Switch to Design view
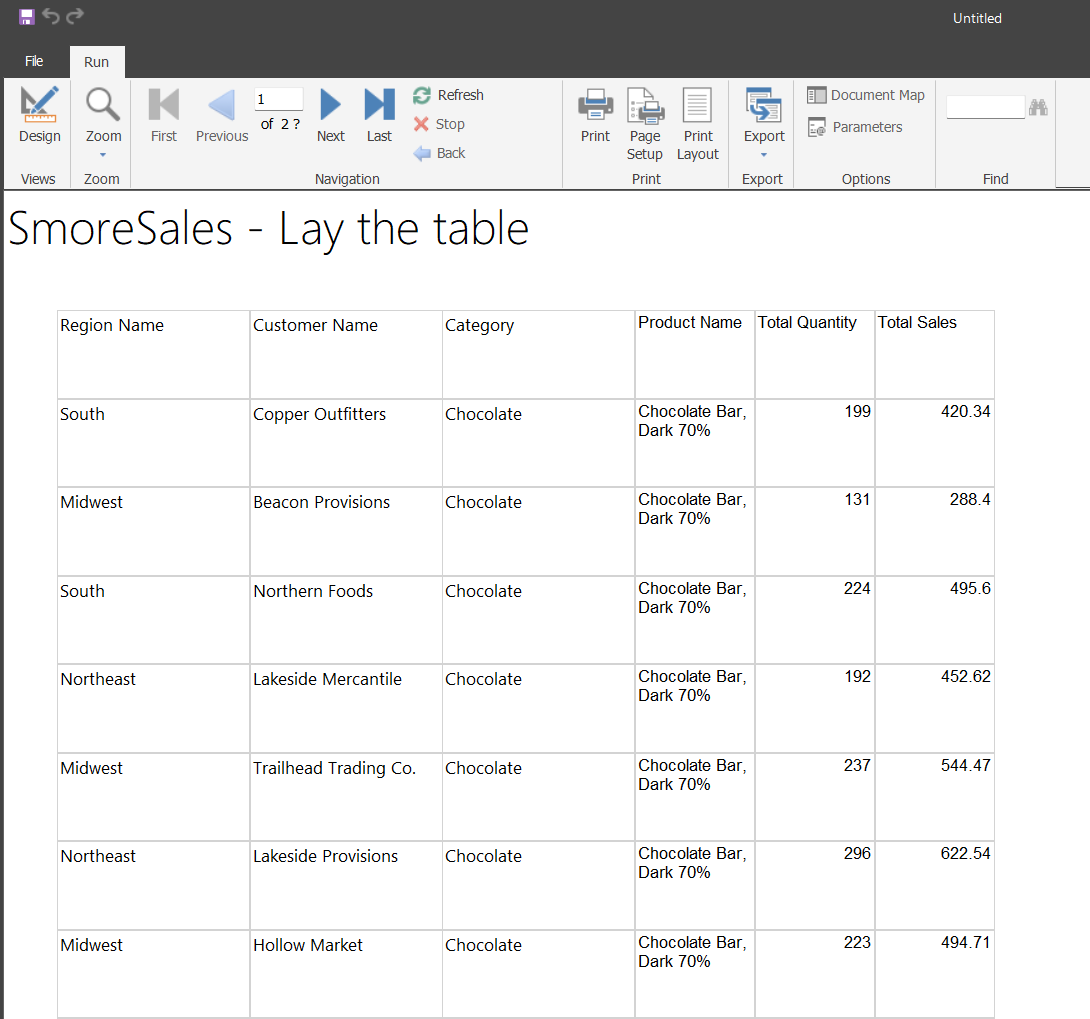Screen dimensions: 1090x1019 point(40,115)
